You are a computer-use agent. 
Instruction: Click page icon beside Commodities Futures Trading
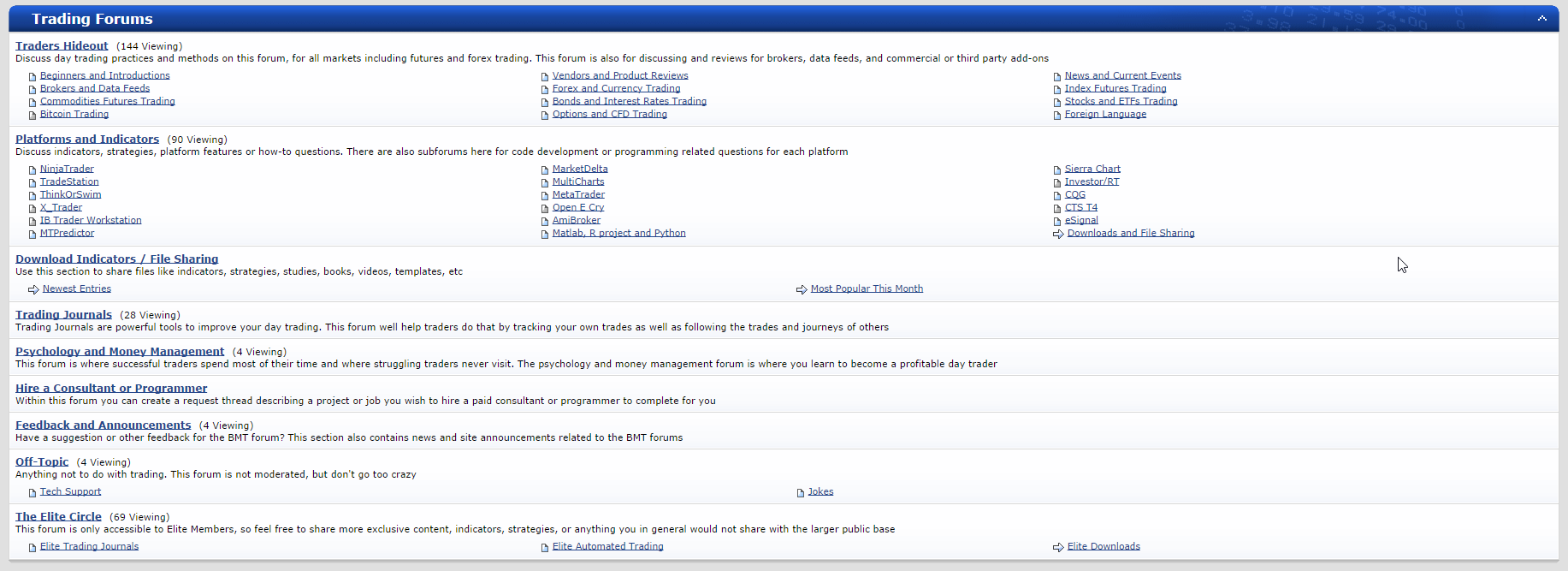pos(33,103)
